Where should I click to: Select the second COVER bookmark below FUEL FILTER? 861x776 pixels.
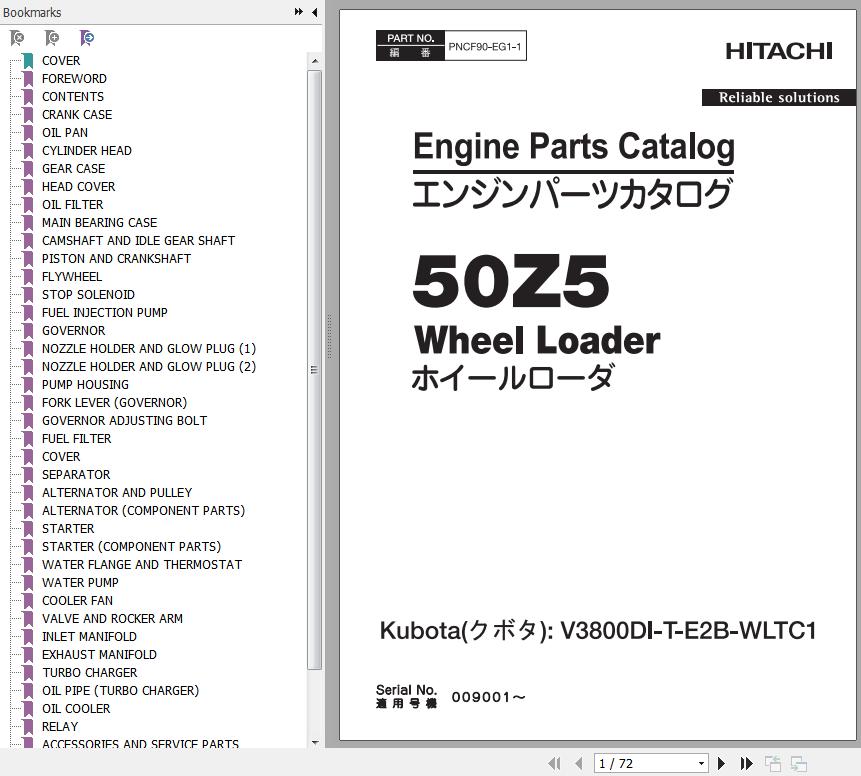(61, 457)
